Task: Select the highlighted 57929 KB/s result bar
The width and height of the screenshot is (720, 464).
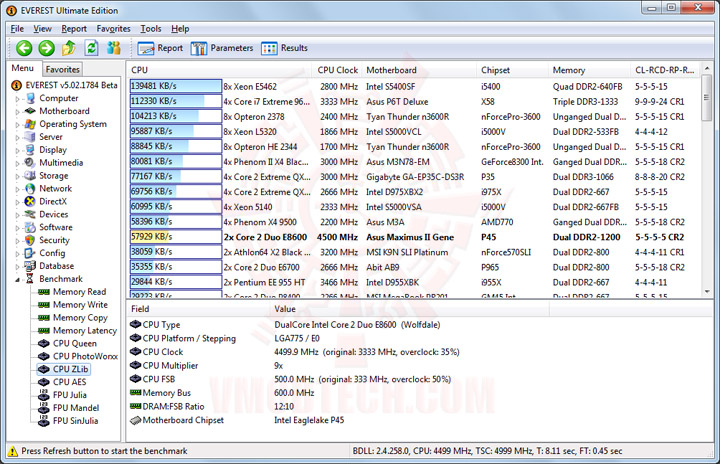Action: (x=175, y=237)
